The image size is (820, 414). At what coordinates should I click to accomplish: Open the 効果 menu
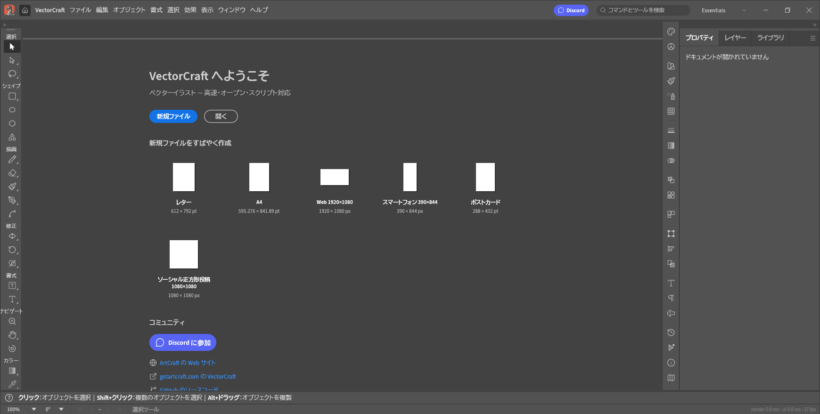tap(190, 10)
